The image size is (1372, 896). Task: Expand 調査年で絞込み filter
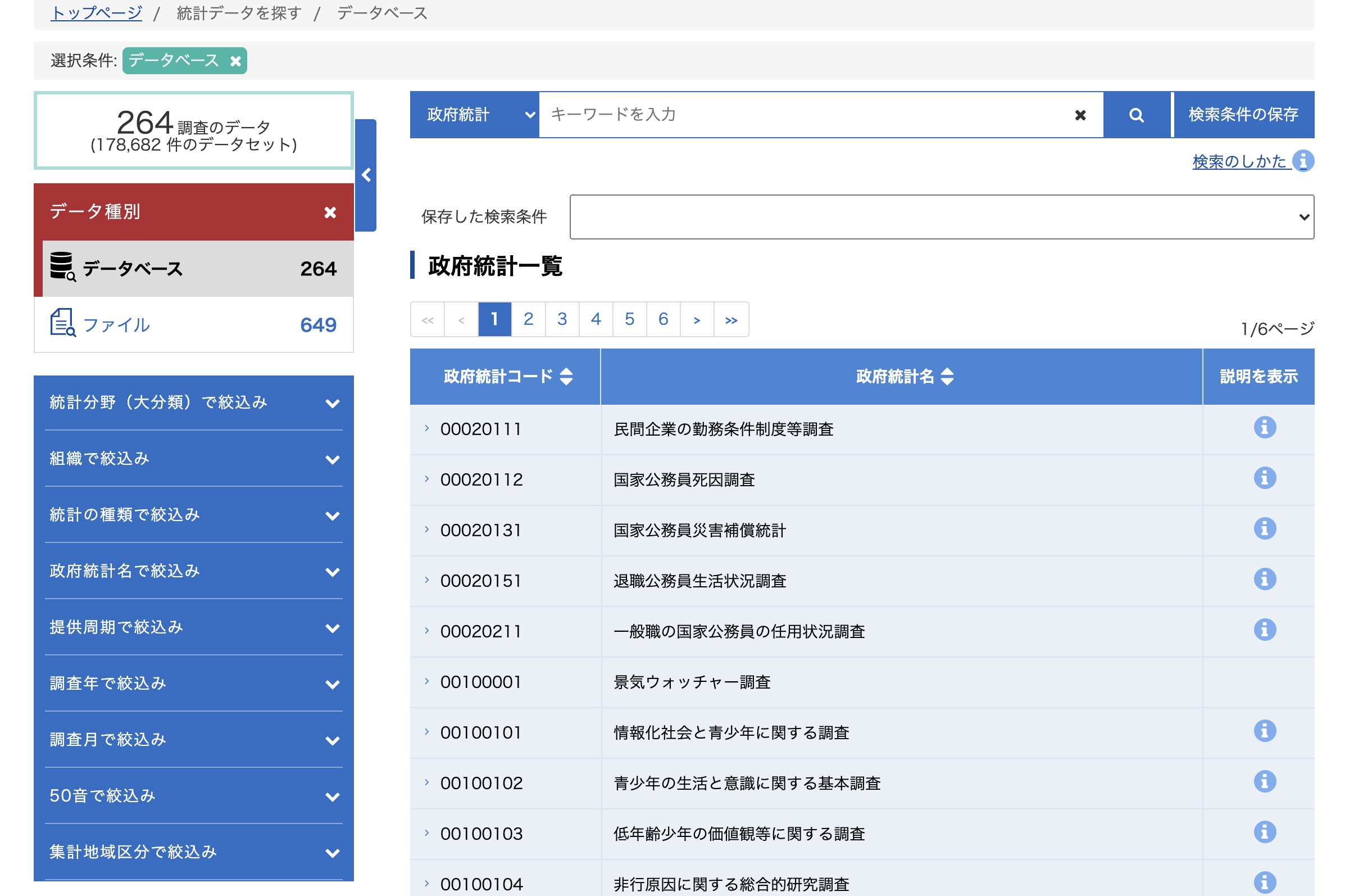click(x=194, y=684)
